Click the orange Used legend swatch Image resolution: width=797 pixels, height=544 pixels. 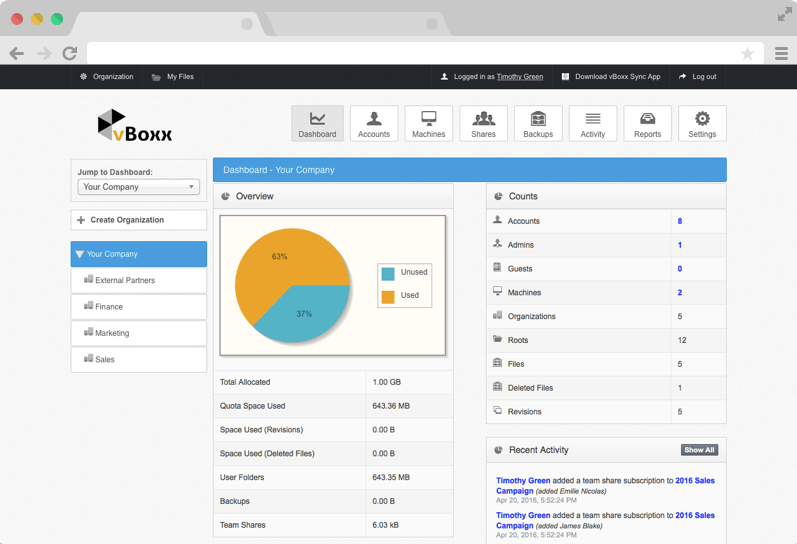(388, 296)
